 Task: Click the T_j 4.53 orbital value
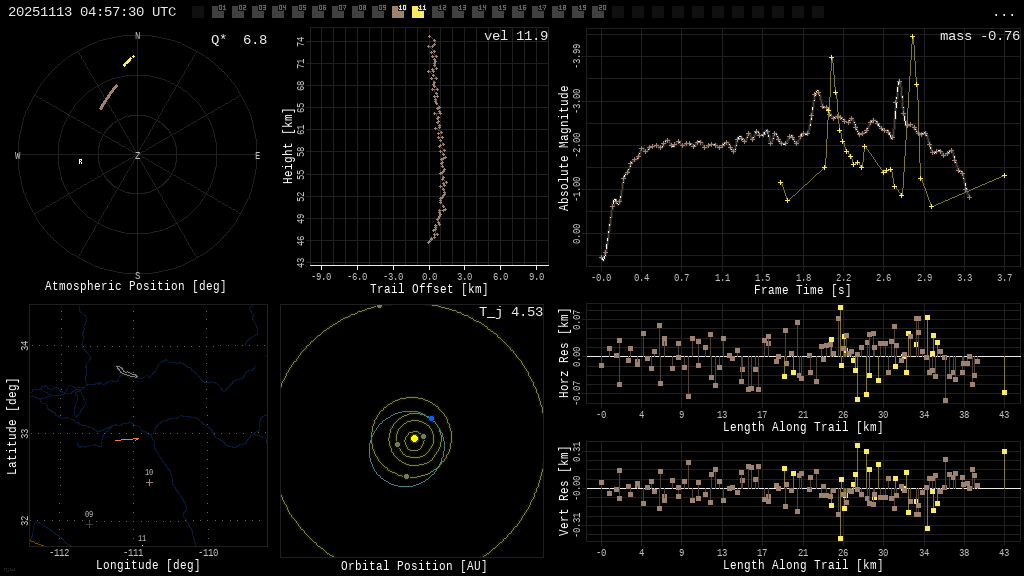tap(510, 312)
